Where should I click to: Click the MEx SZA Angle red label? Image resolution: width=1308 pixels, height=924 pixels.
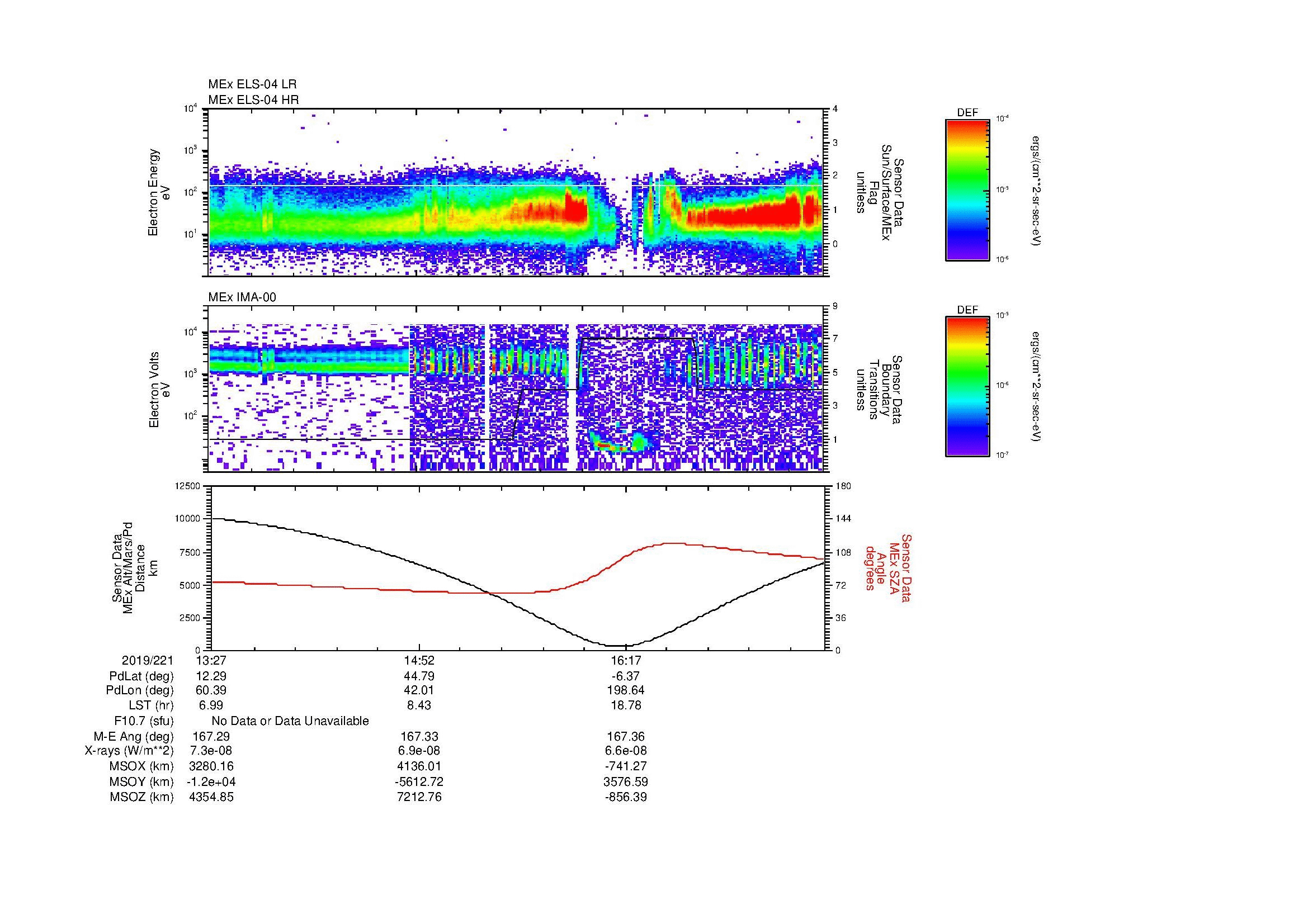pyautogui.click(x=888, y=567)
